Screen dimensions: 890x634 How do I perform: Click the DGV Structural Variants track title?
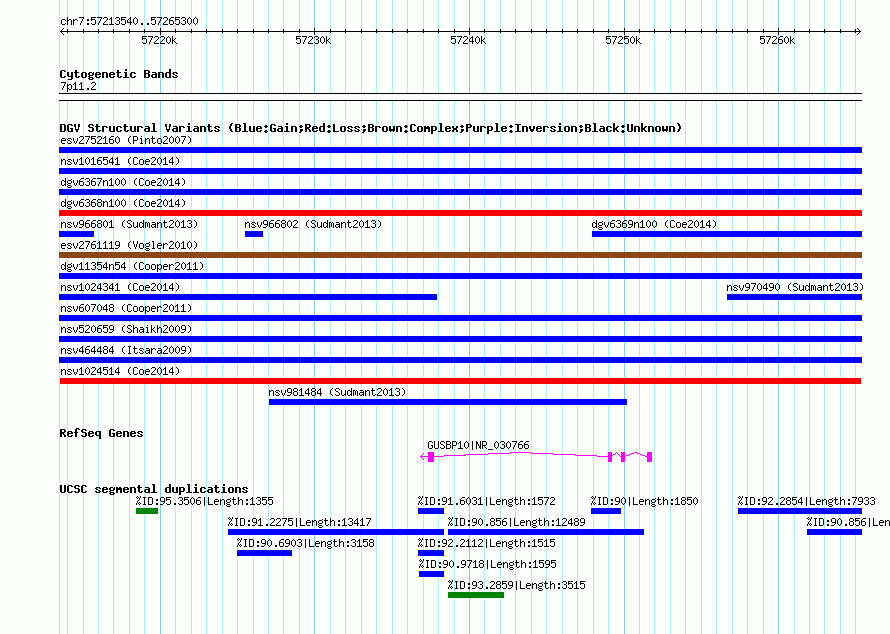pos(370,128)
